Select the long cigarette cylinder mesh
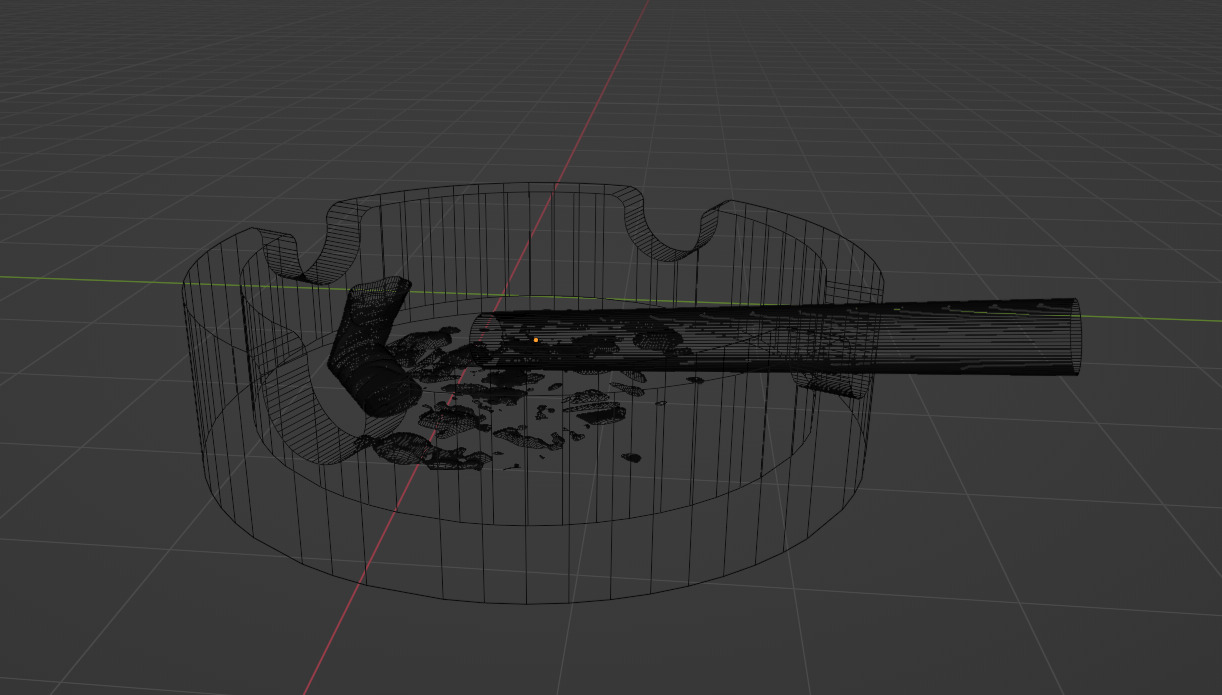 pyautogui.click(x=776, y=340)
